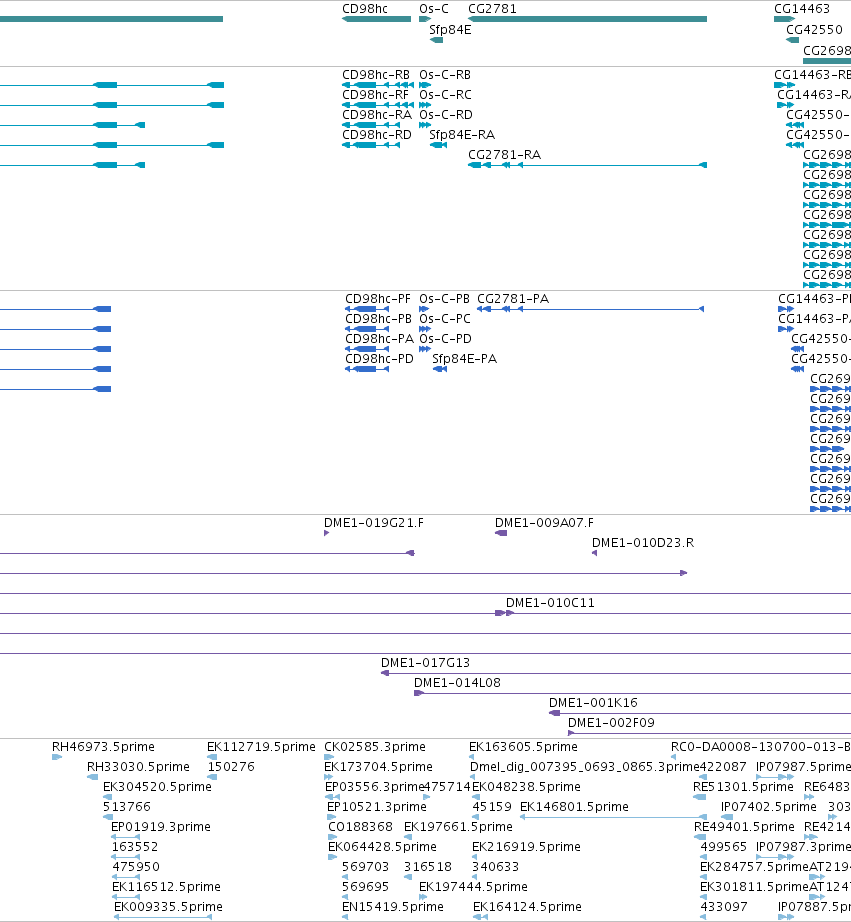This screenshot has height=922, width=851.
Task: Select BAC clone DME1-001K16
Action: pos(593,703)
